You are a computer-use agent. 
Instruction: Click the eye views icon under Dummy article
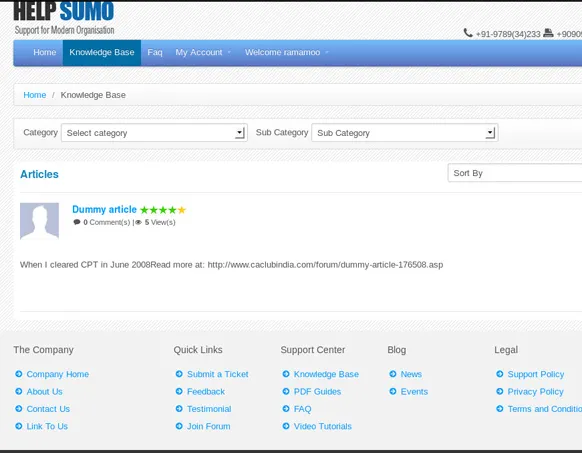point(138,222)
